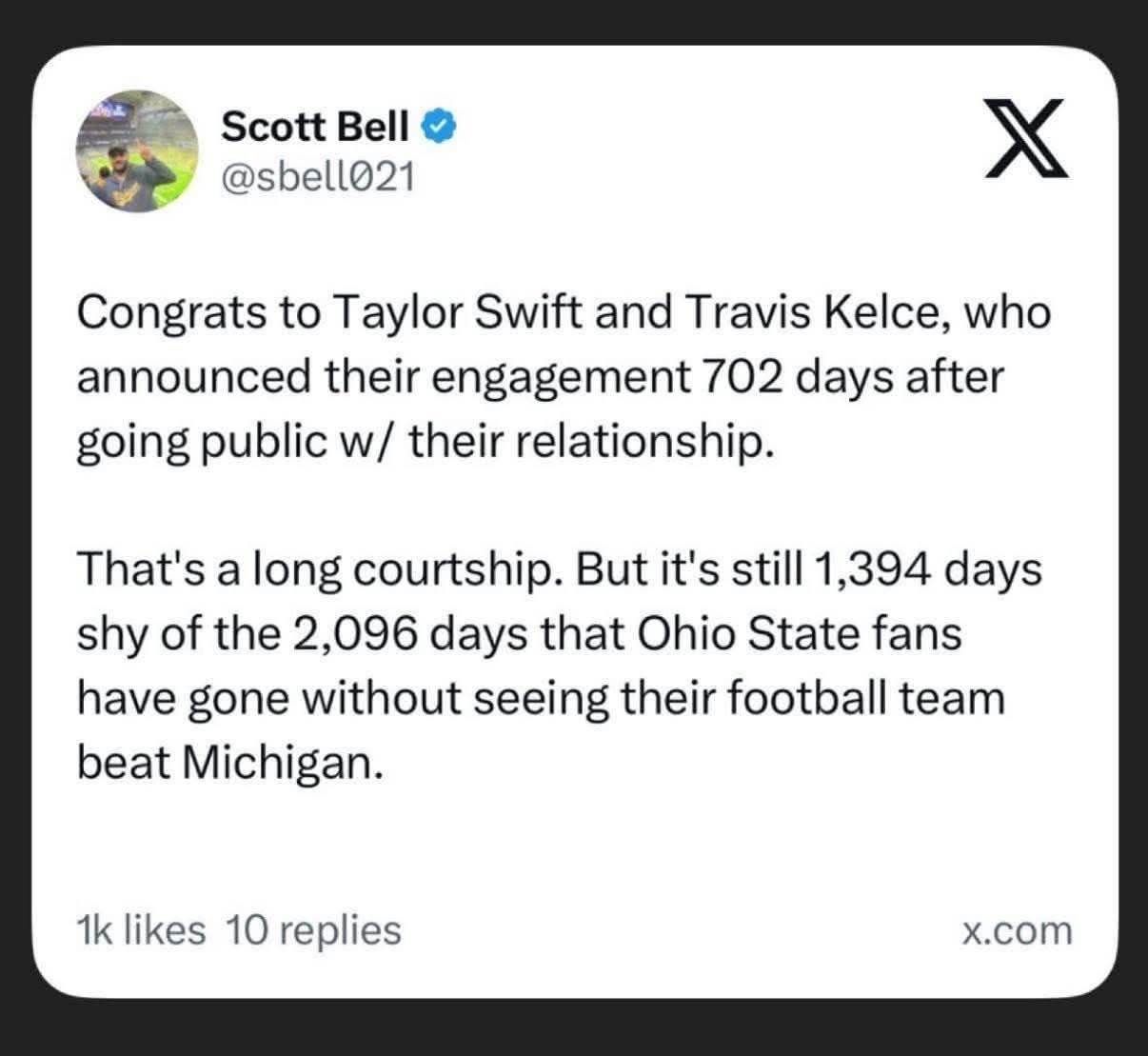1148x1056 pixels.
Task: Follow the x.com source link
Action: 1016,931
